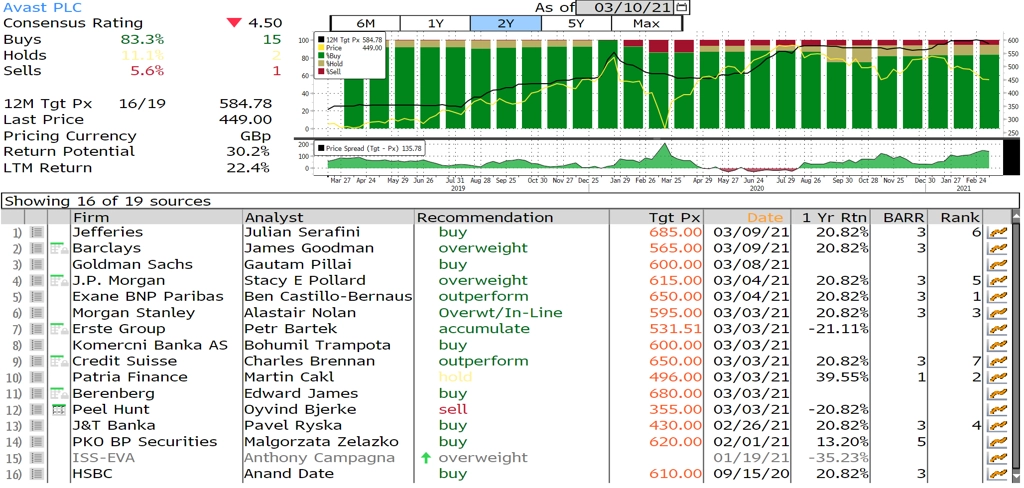
Task: Open the detail icon for Patria Finance row
Action: (37, 377)
